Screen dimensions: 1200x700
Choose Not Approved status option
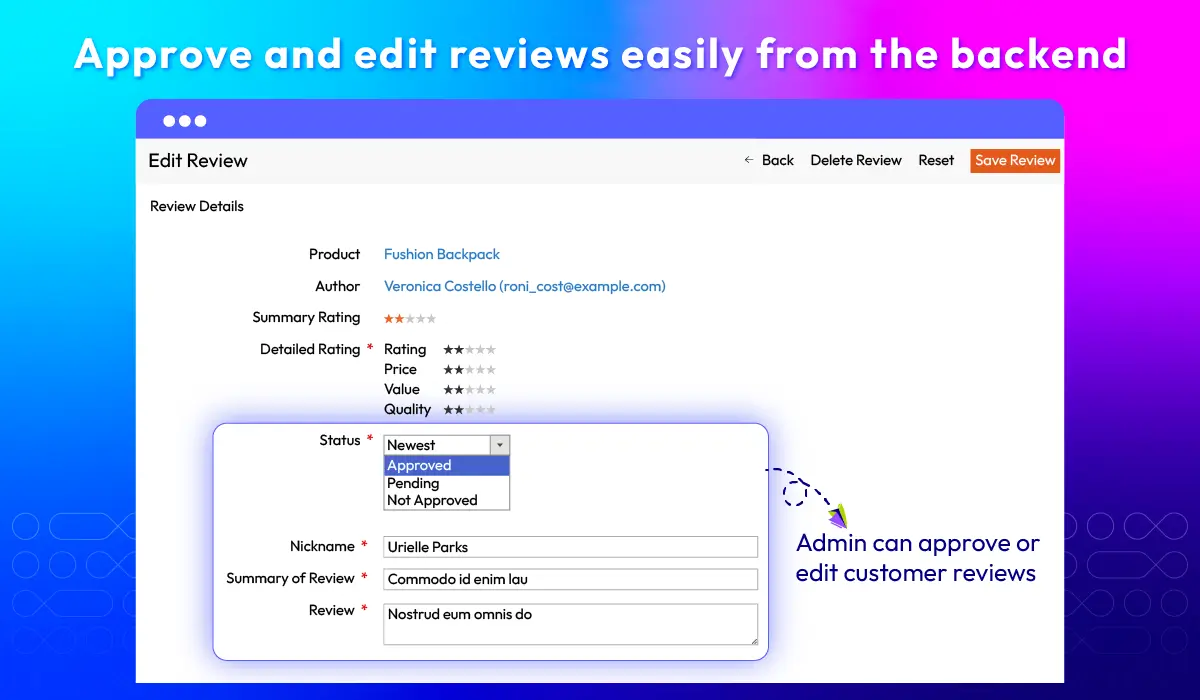446,500
